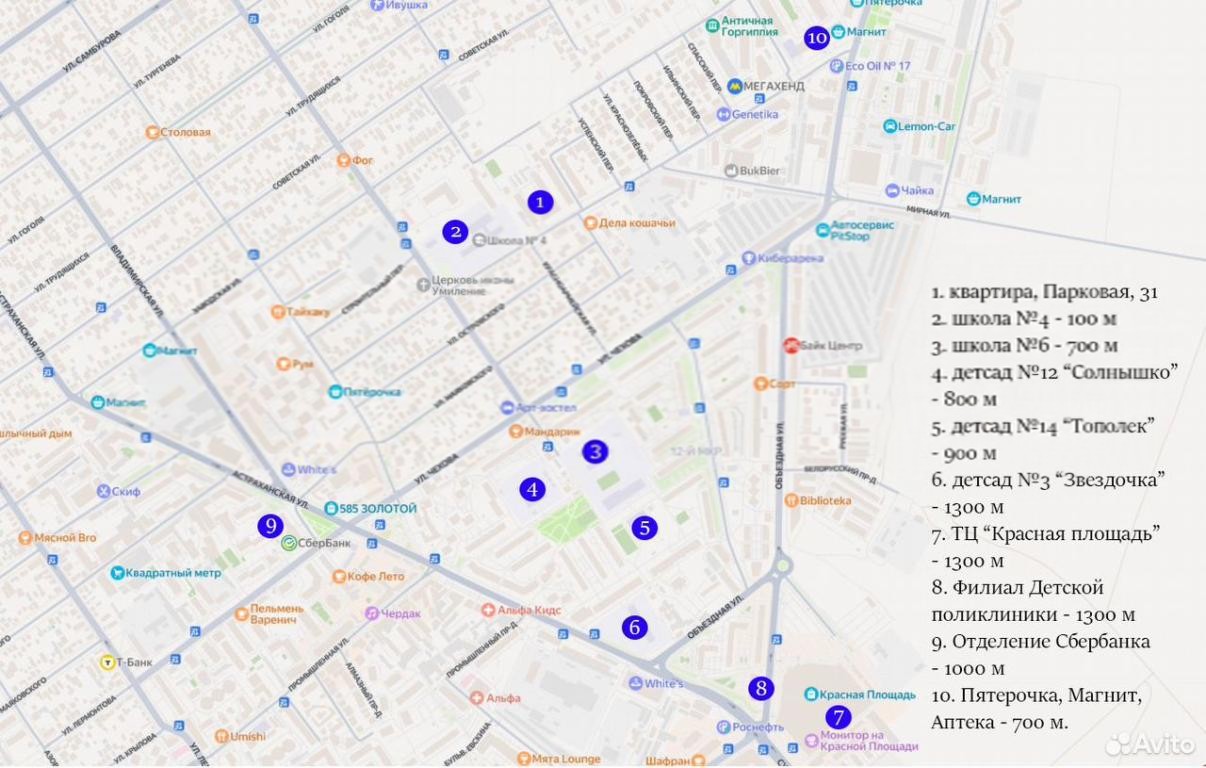Click the Avito watermark logo

(1150, 743)
